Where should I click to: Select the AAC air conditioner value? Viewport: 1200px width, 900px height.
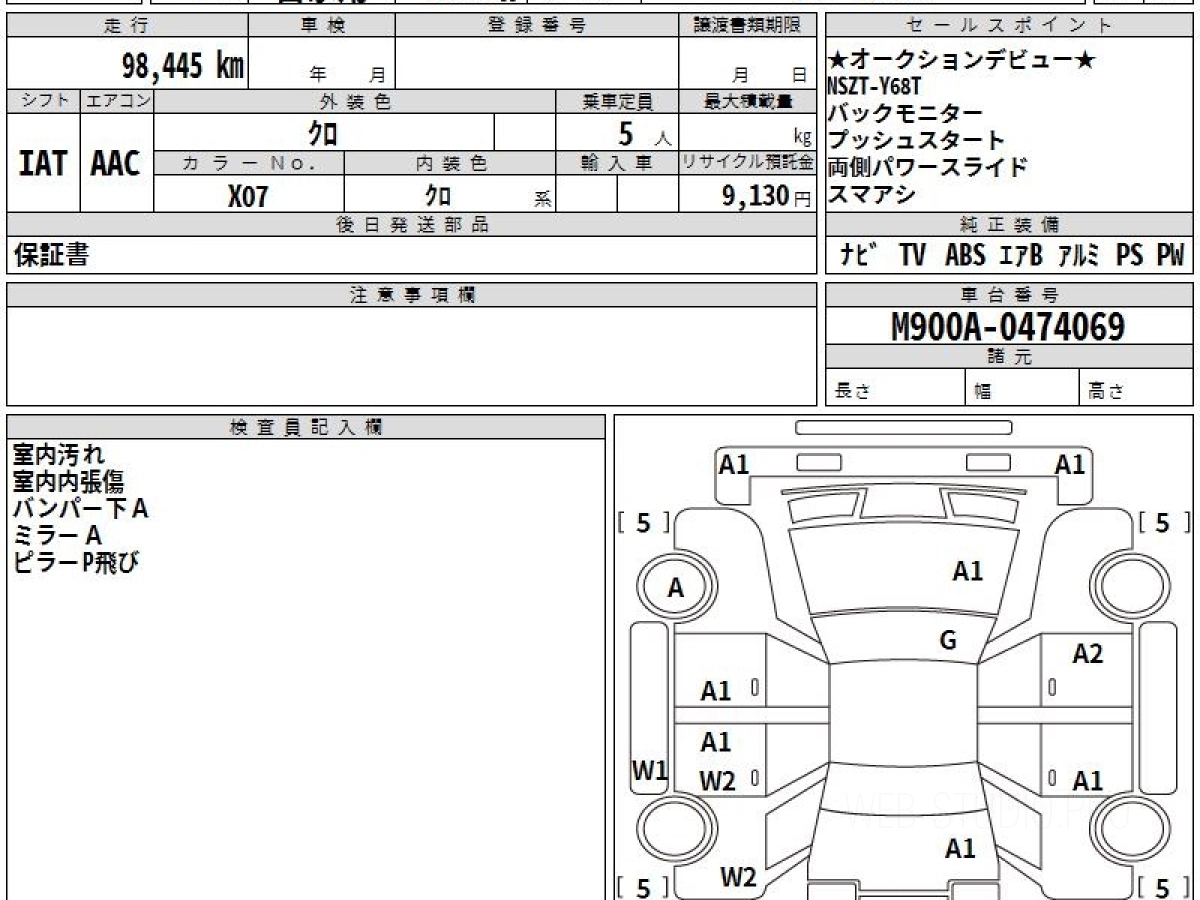tap(116, 163)
